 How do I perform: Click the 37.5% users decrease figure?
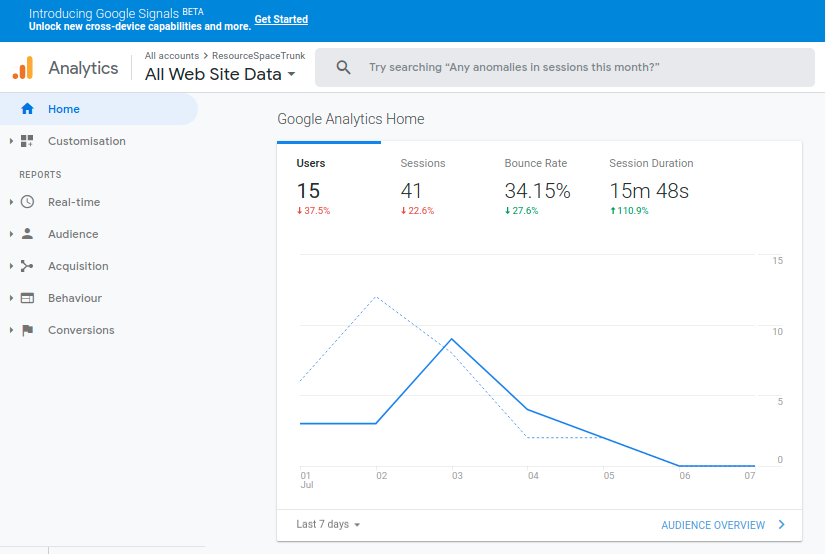314,211
